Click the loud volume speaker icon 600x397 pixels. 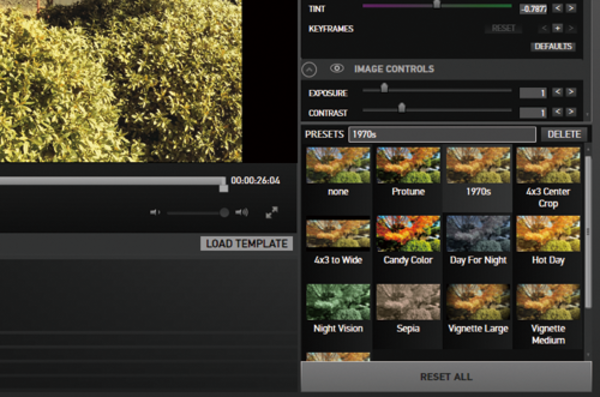click(x=242, y=212)
